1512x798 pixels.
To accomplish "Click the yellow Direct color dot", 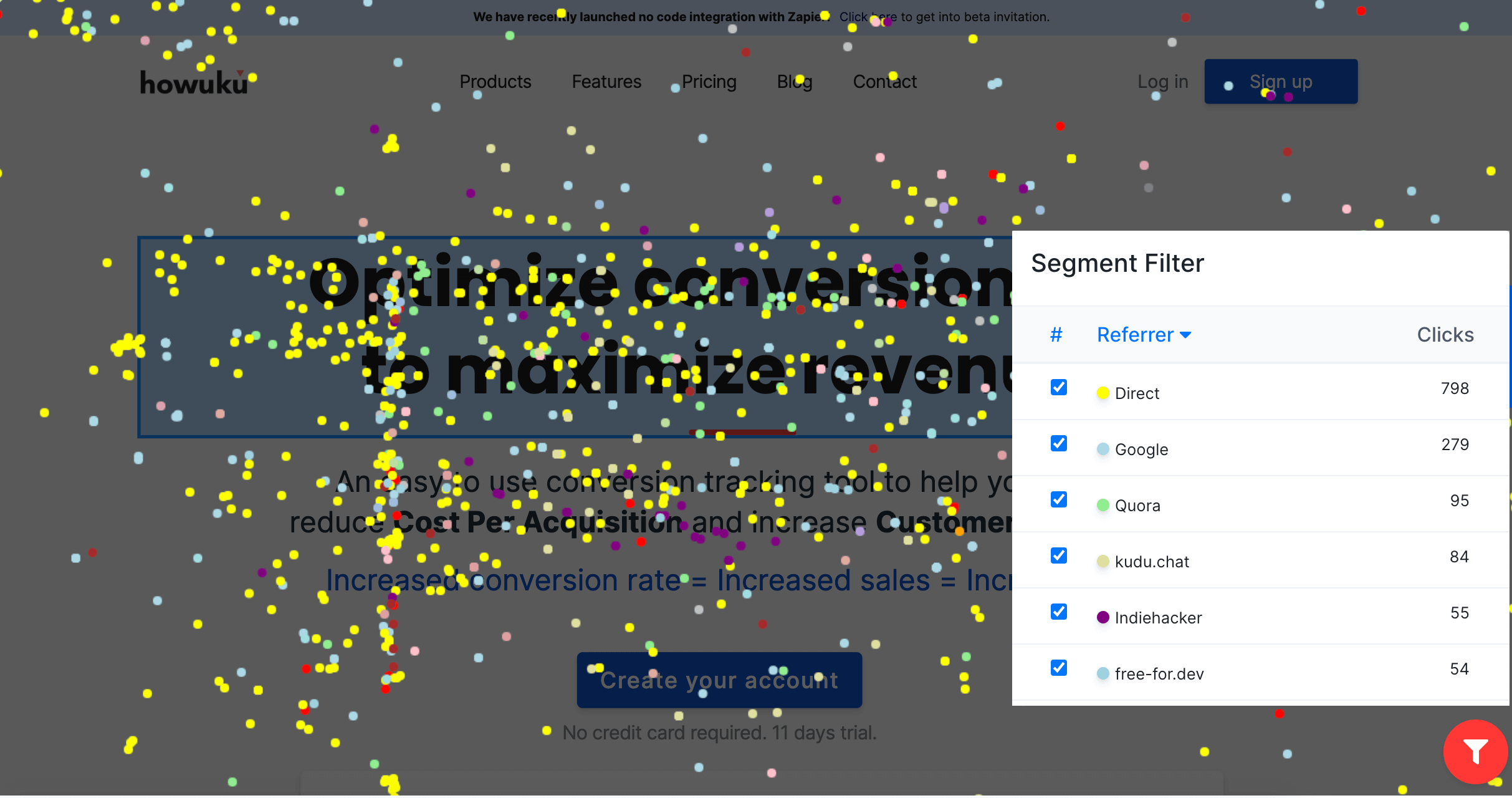I will (x=1103, y=393).
